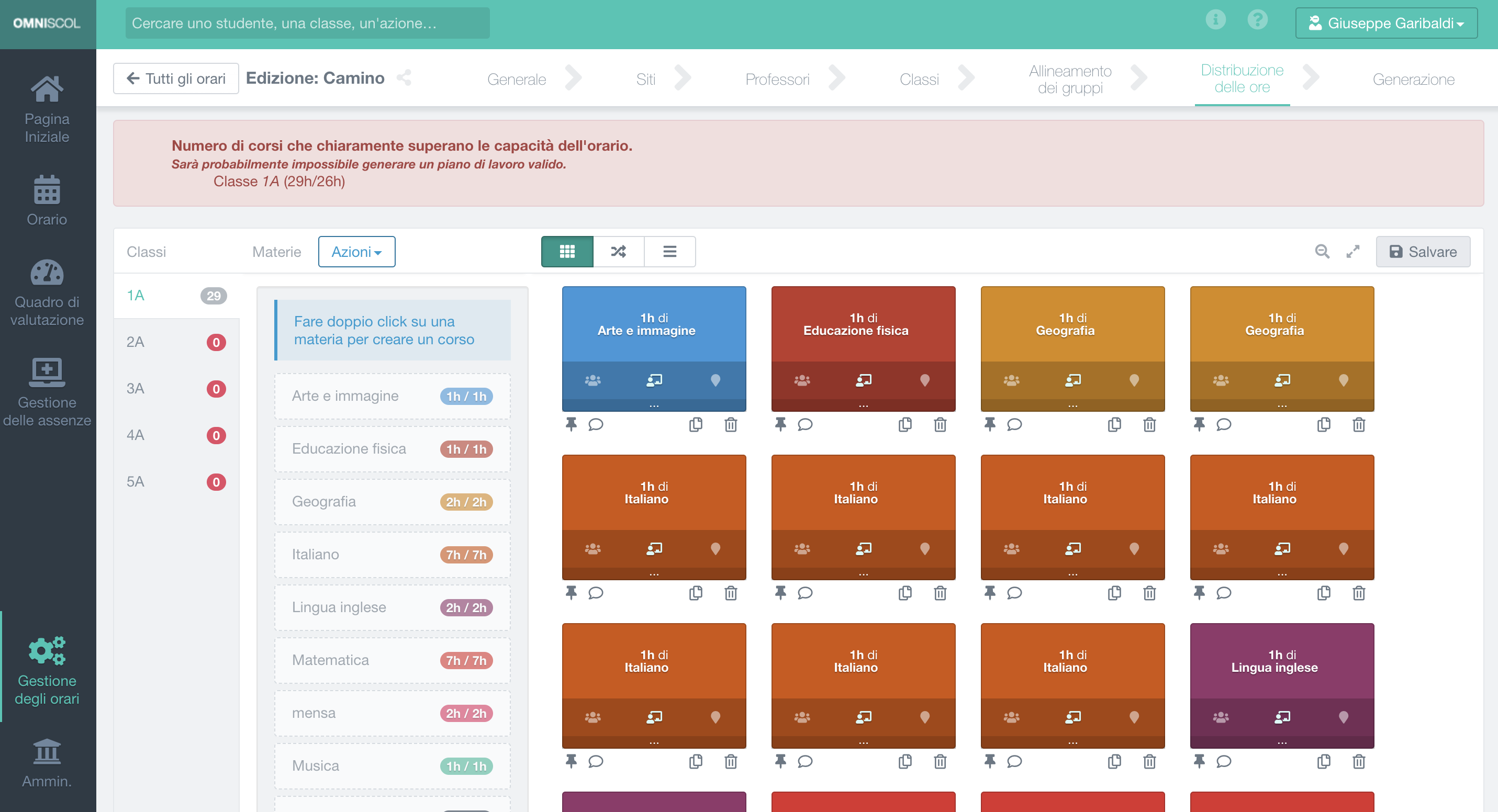
Task: Click the zoom out magnifier icon
Action: [1322, 252]
